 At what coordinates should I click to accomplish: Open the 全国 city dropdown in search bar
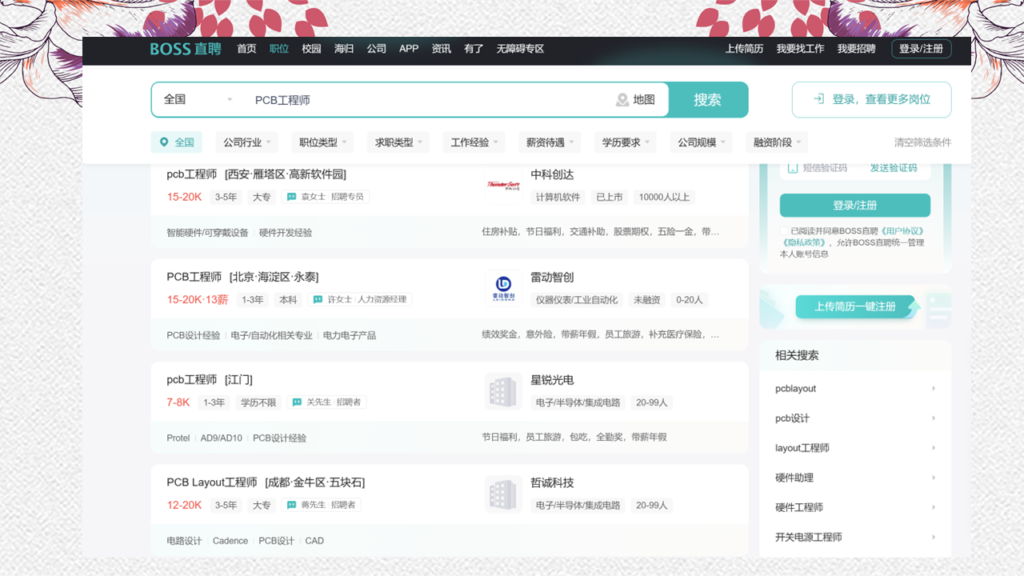click(198, 100)
